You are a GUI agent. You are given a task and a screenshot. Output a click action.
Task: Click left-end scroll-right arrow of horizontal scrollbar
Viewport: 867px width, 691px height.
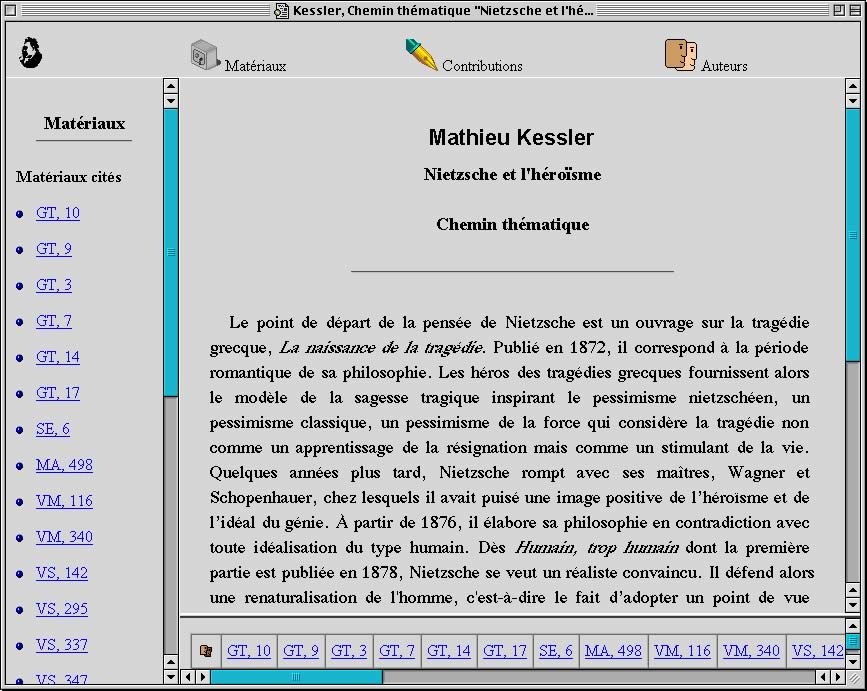coord(203,677)
